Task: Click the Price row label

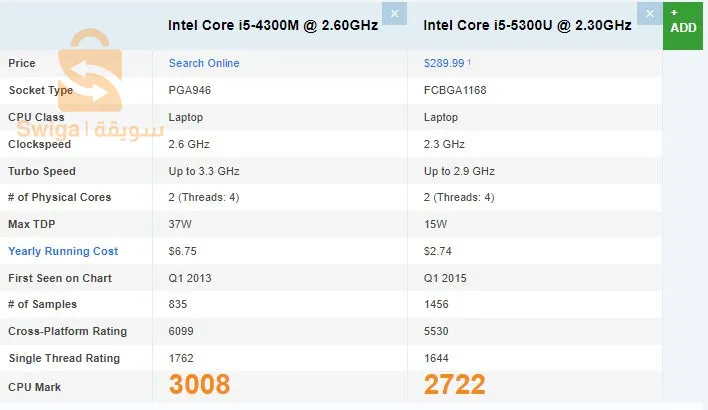Action: 22,63
